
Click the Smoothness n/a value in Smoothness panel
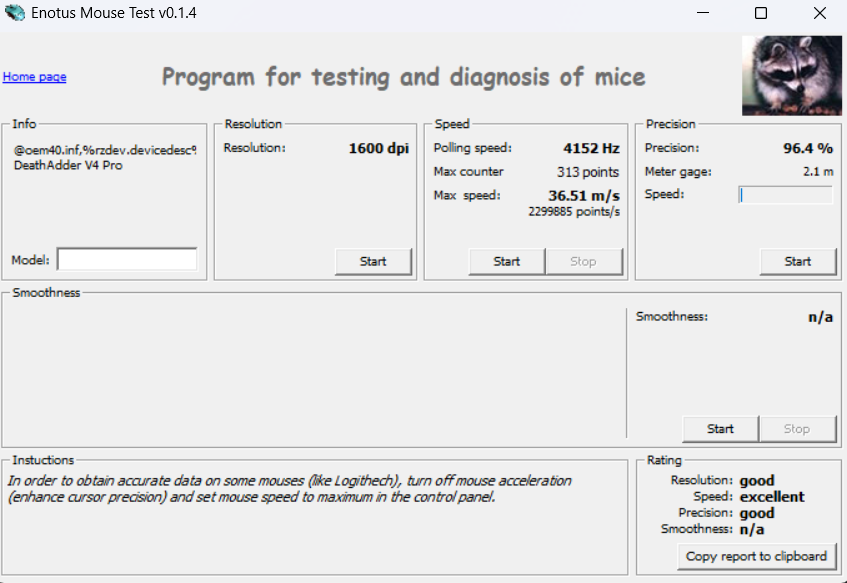click(820, 317)
